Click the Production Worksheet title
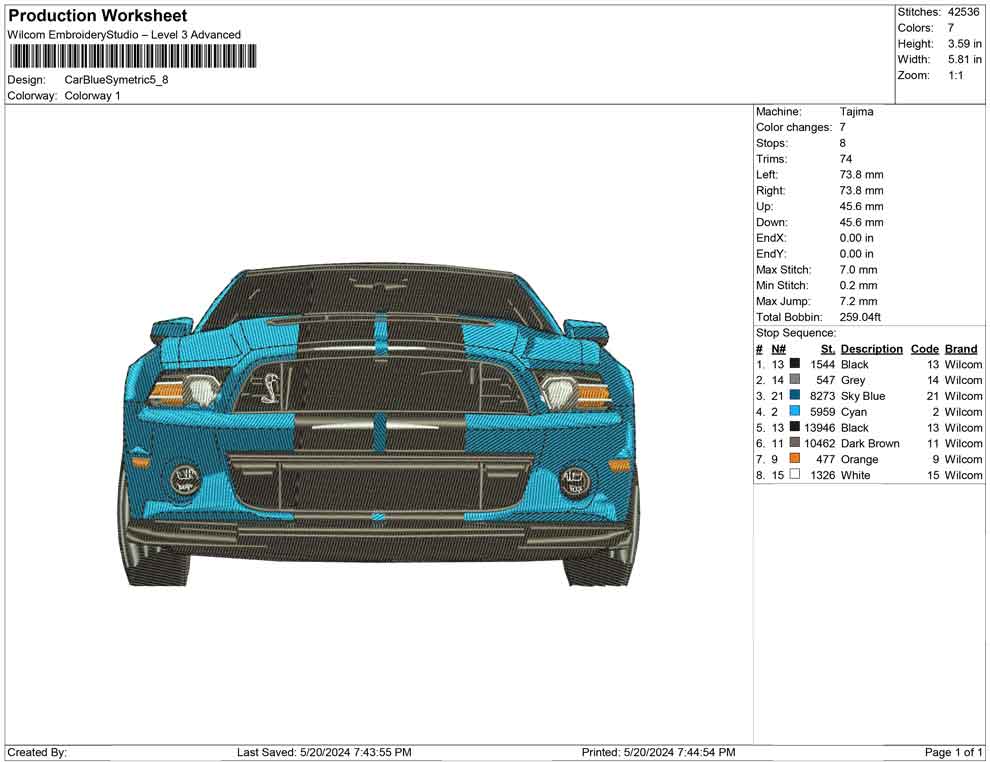This screenshot has height=762, width=990. pos(97,15)
